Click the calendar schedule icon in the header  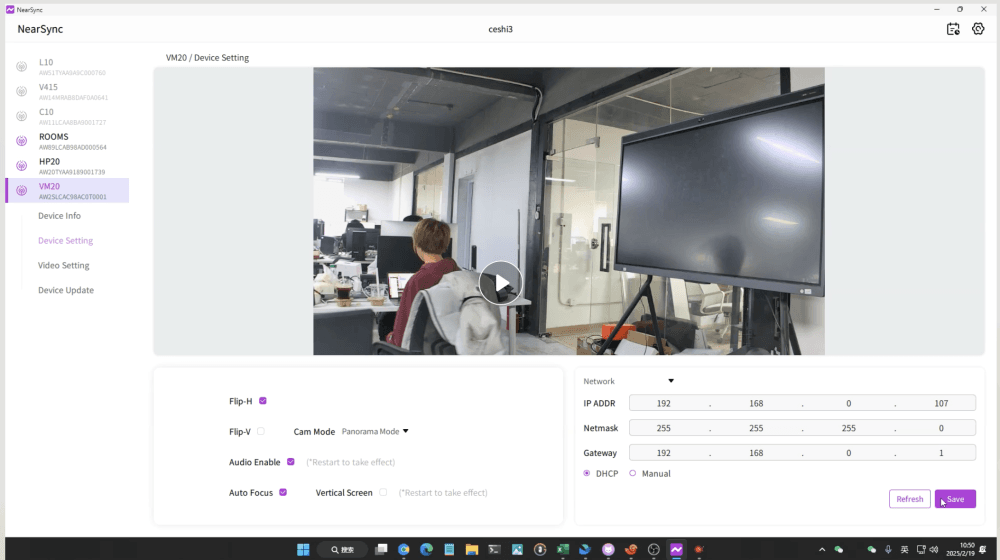pyautogui.click(x=953, y=29)
